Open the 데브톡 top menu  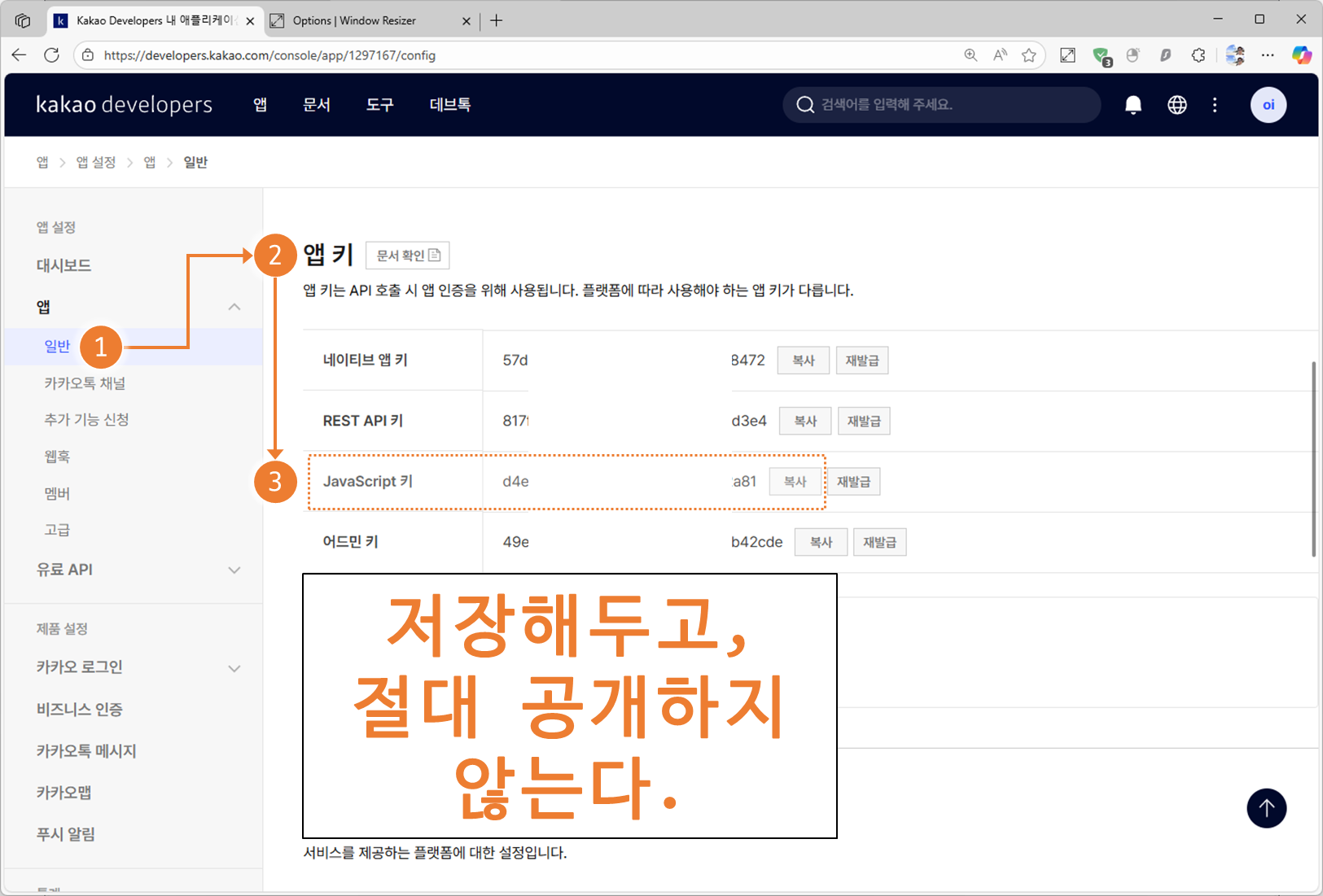pos(449,105)
